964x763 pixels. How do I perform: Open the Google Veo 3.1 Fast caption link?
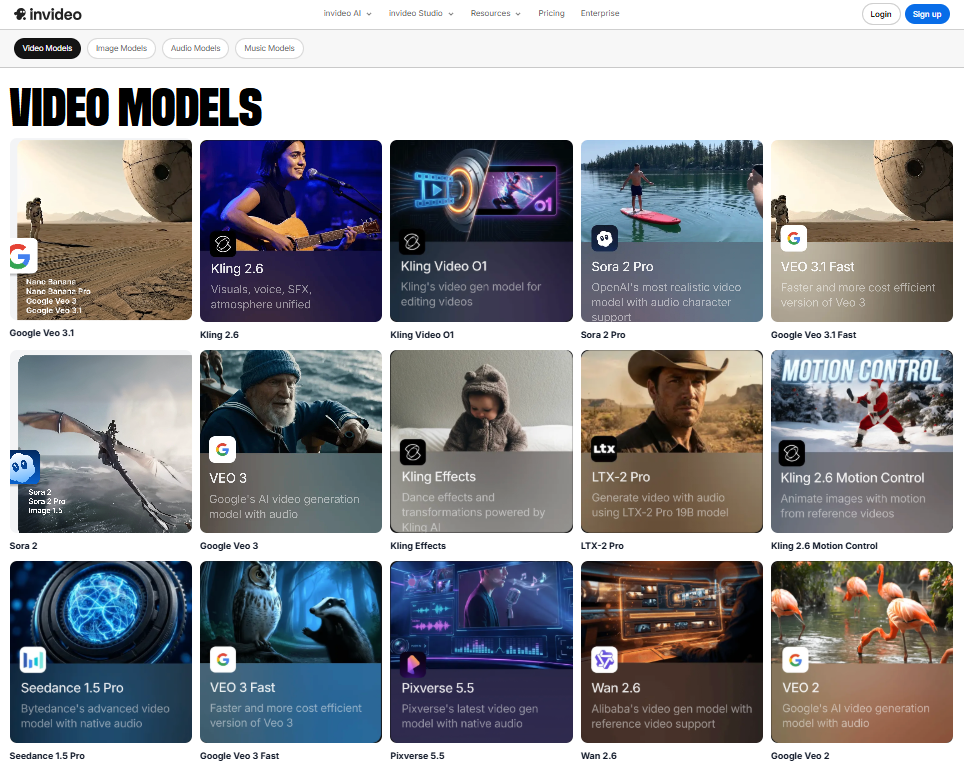(x=813, y=335)
